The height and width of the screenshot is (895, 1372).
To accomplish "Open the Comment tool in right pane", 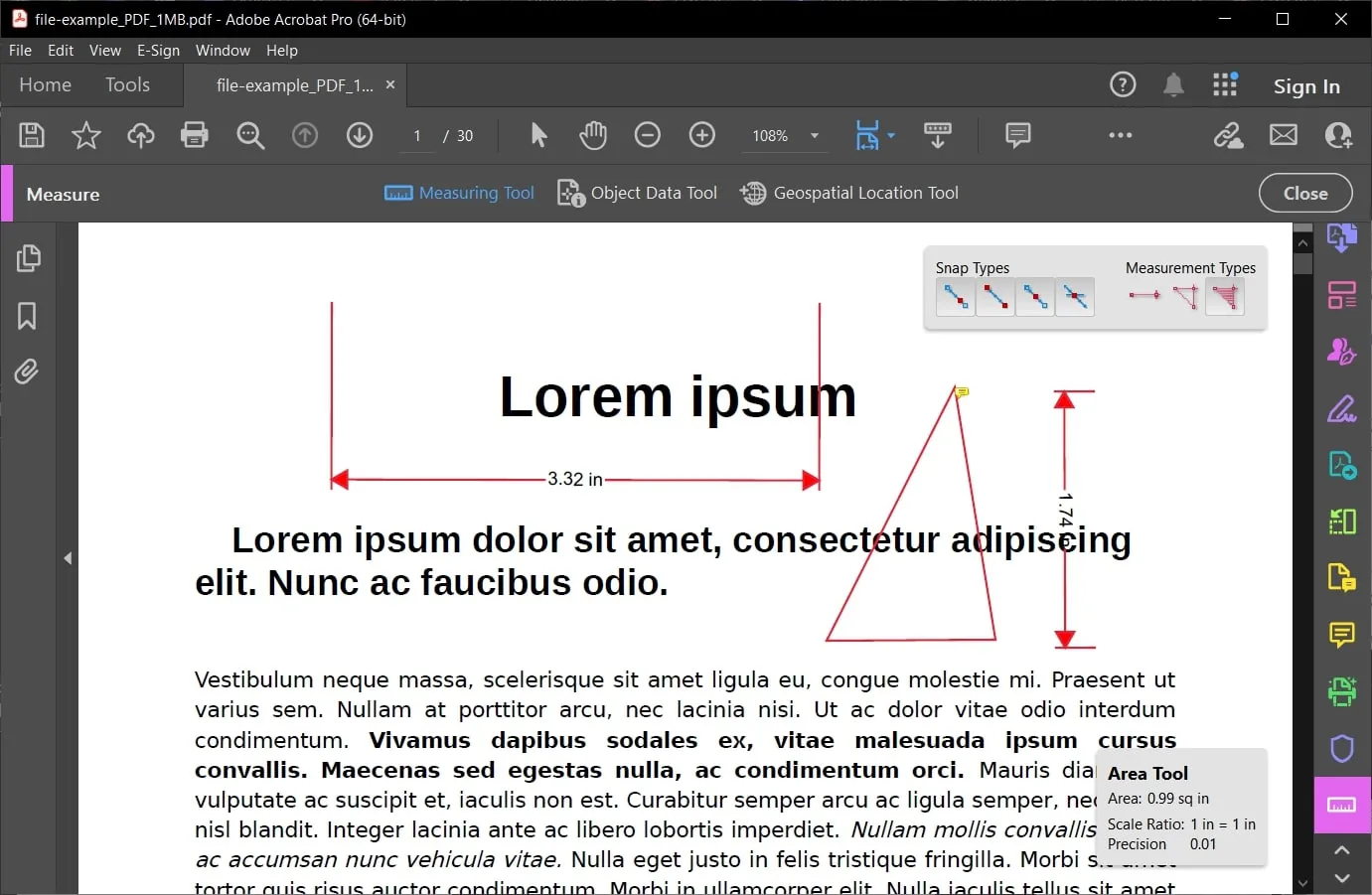I will click(x=1342, y=634).
